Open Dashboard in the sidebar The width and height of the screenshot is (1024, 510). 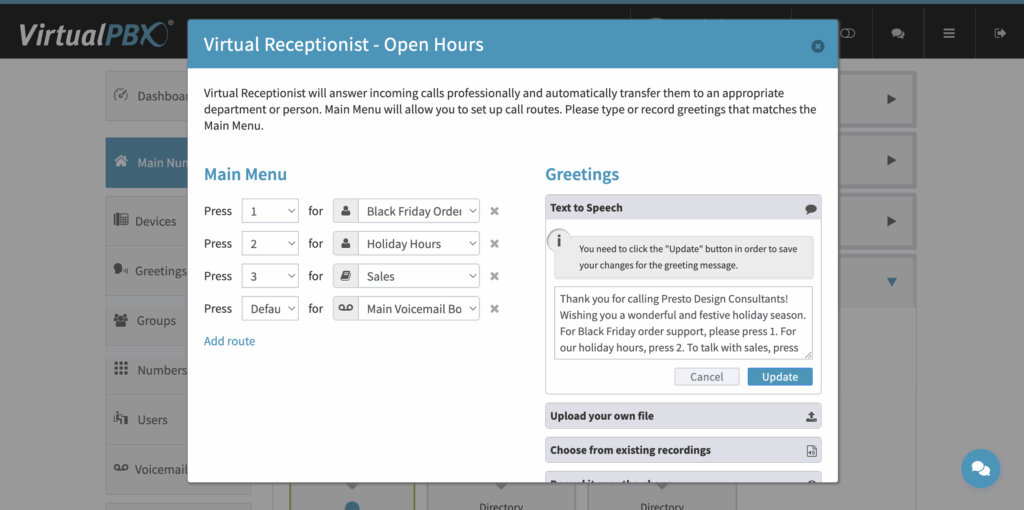click(x=147, y=96)
